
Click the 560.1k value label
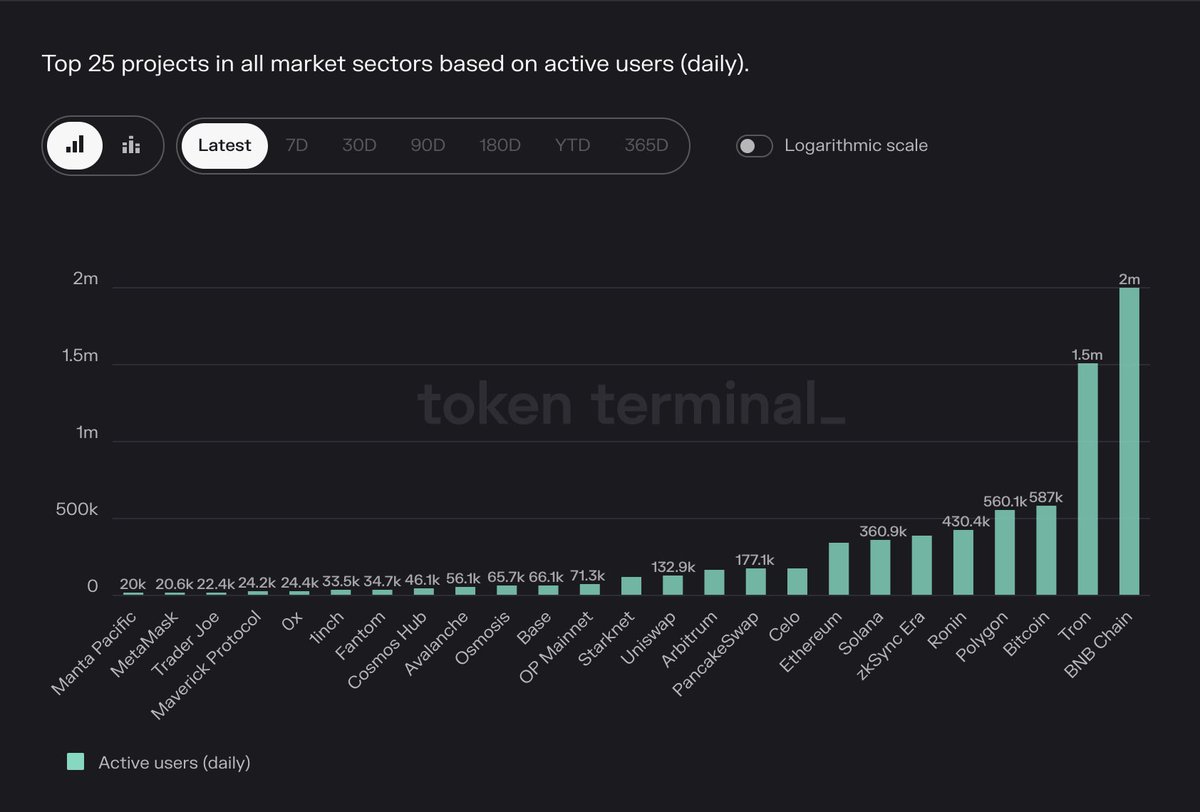pos(1005,501)
